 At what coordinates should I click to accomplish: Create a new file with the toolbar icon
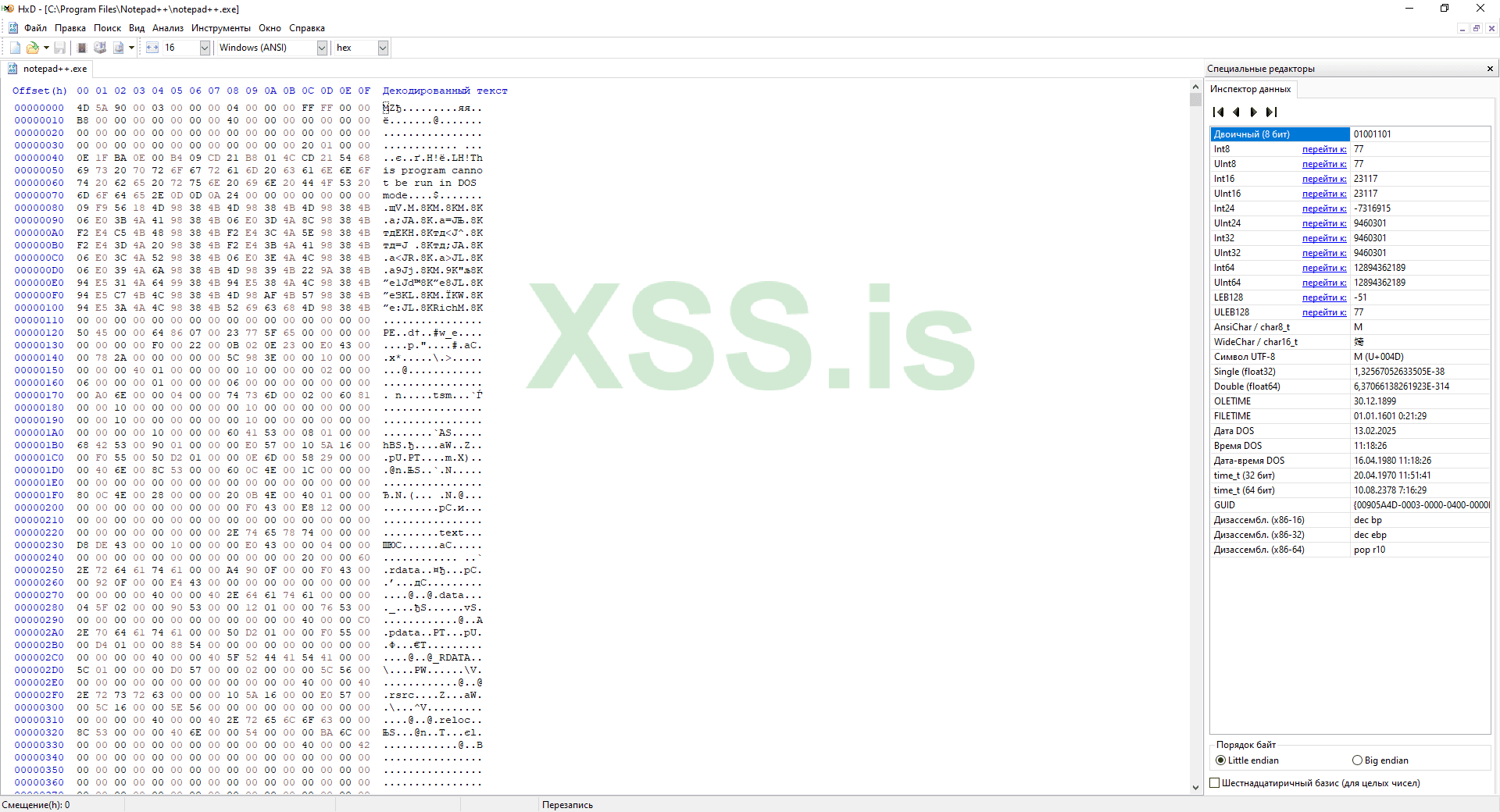click(15, 48)
